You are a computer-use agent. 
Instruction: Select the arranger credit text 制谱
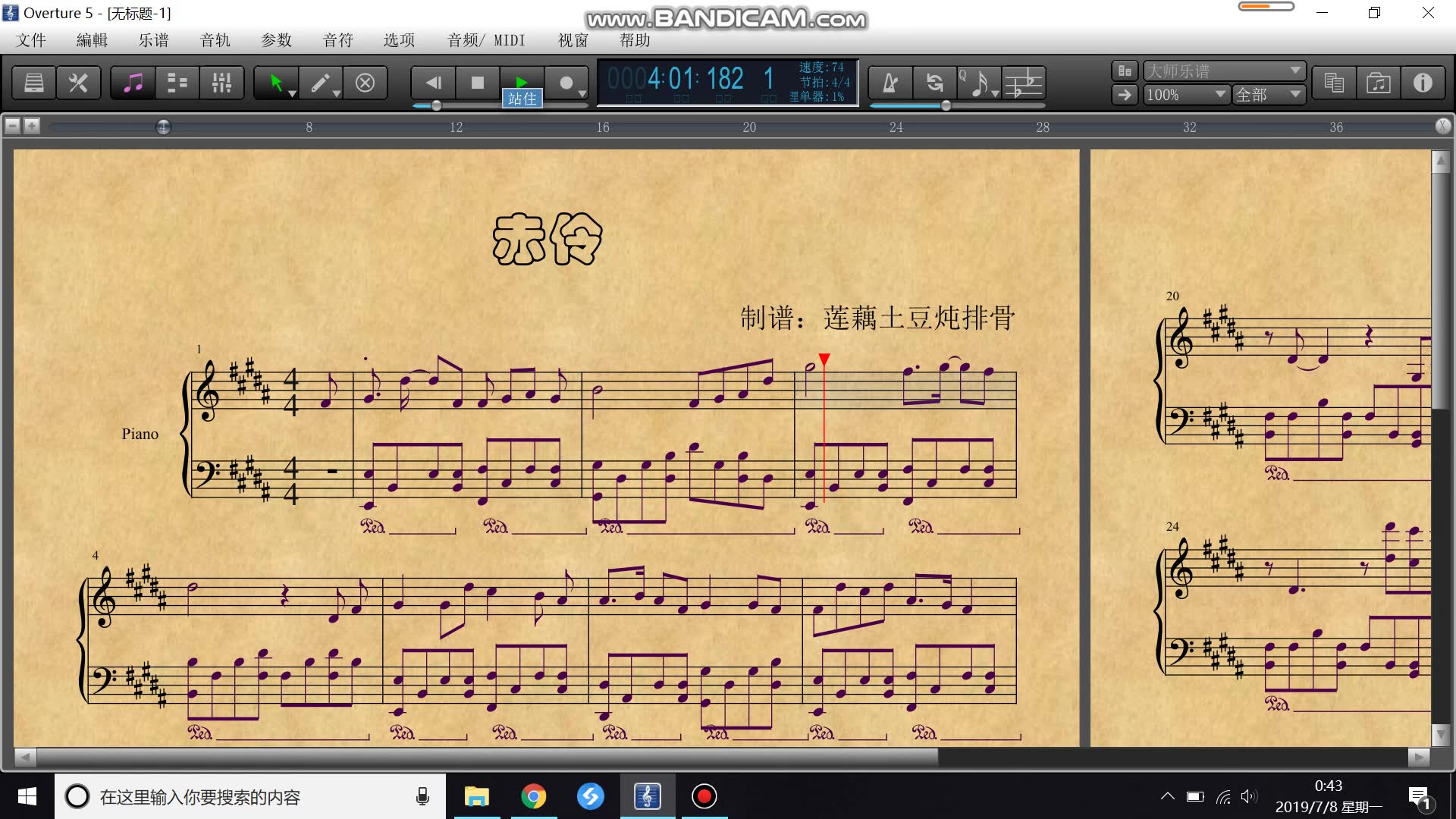click(x=877, y=318)
